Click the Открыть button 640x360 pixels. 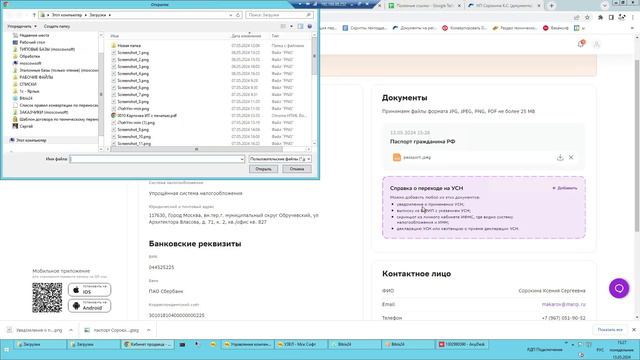pyautogui.click(x=263, y=169)
